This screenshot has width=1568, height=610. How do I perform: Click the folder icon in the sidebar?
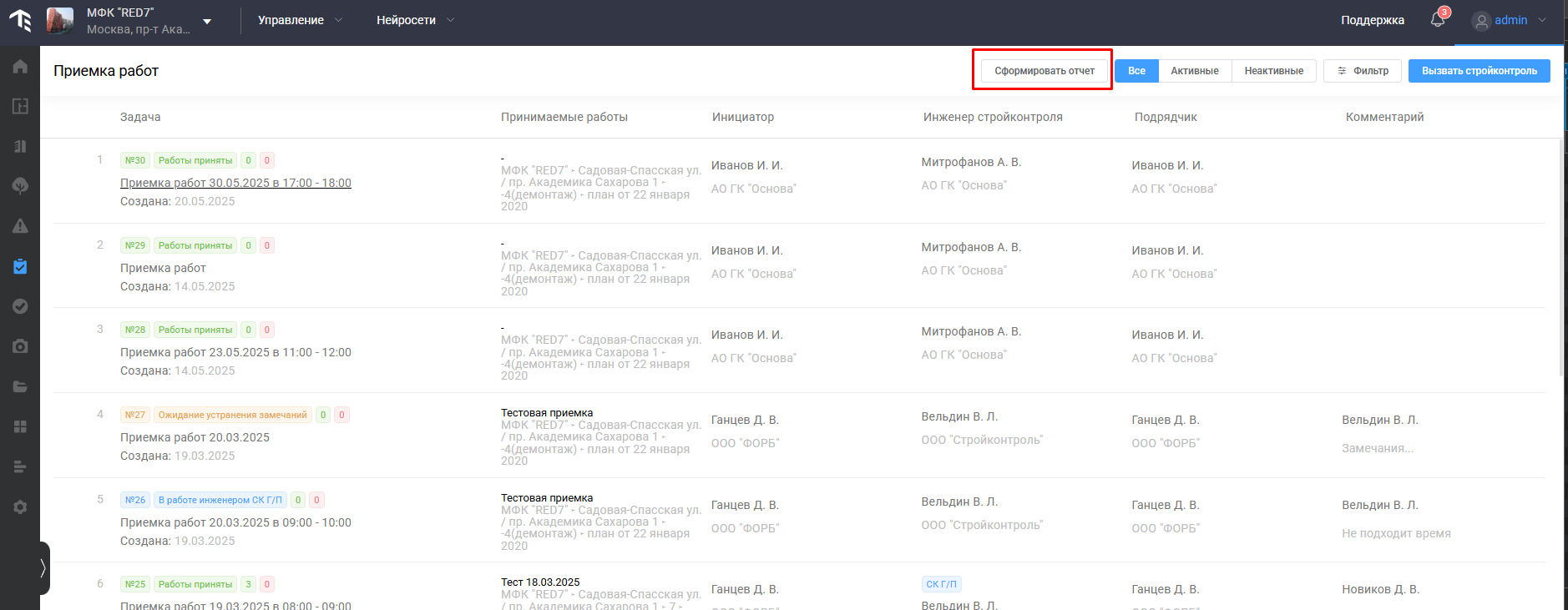[20, 386]
